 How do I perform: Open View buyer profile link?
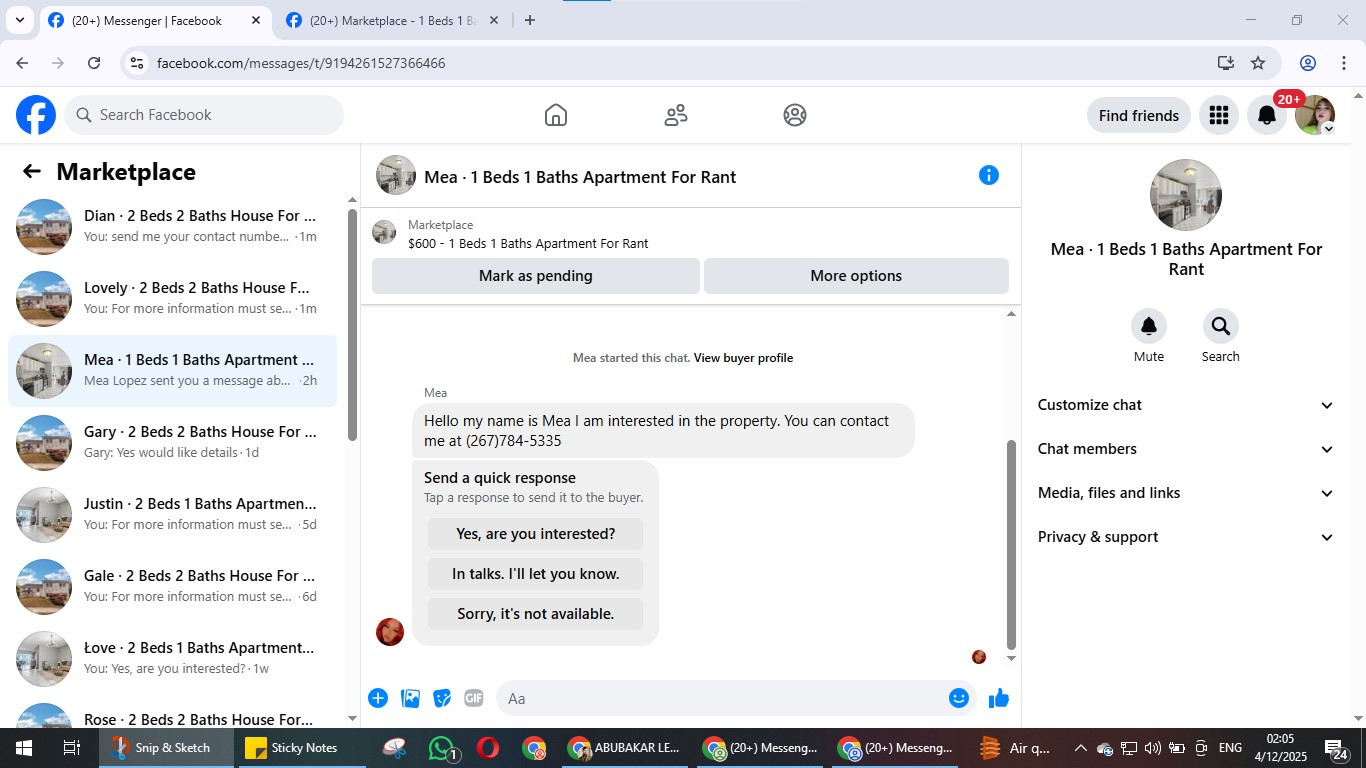click(x=743, y=358)
